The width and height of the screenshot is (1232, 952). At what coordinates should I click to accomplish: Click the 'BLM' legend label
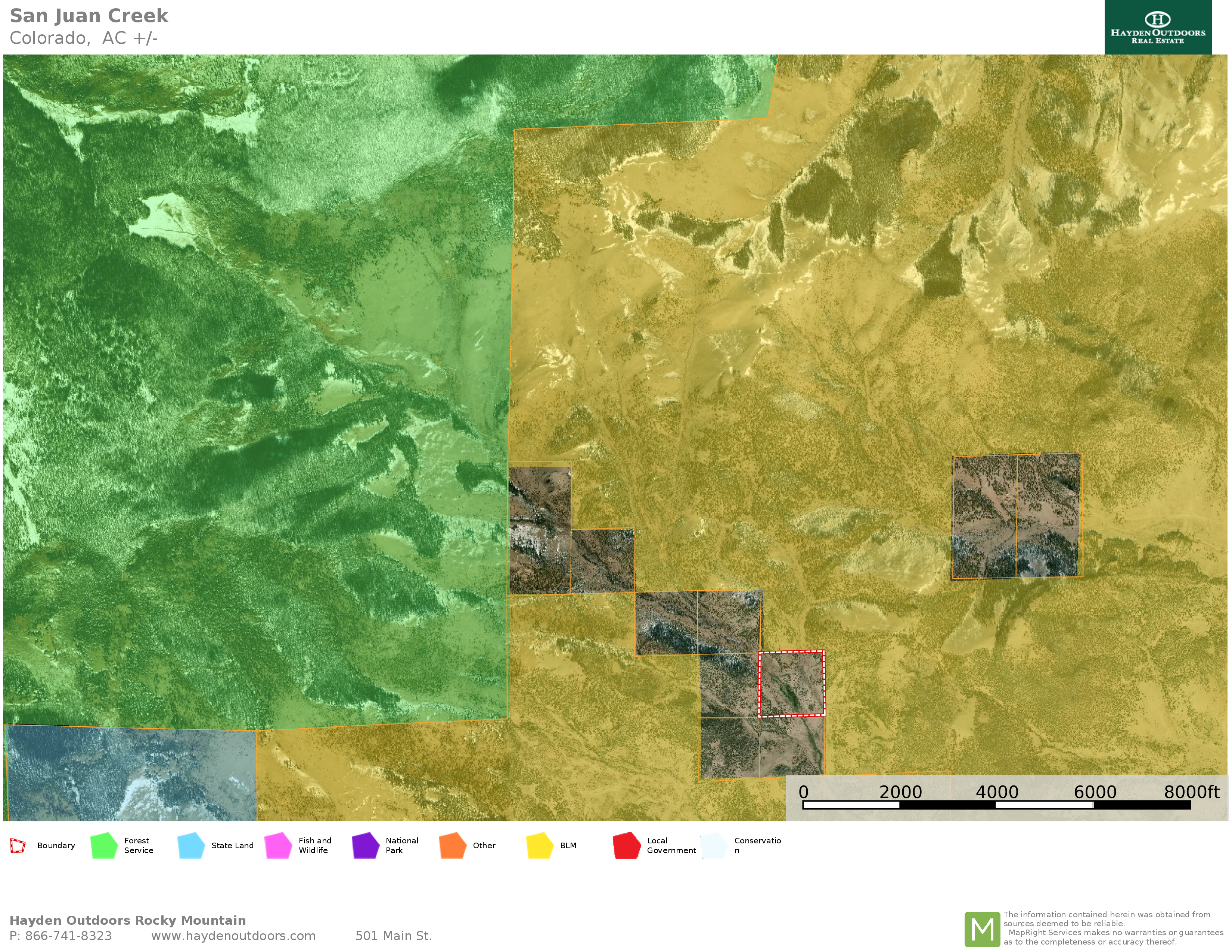[x=568, y=845]
